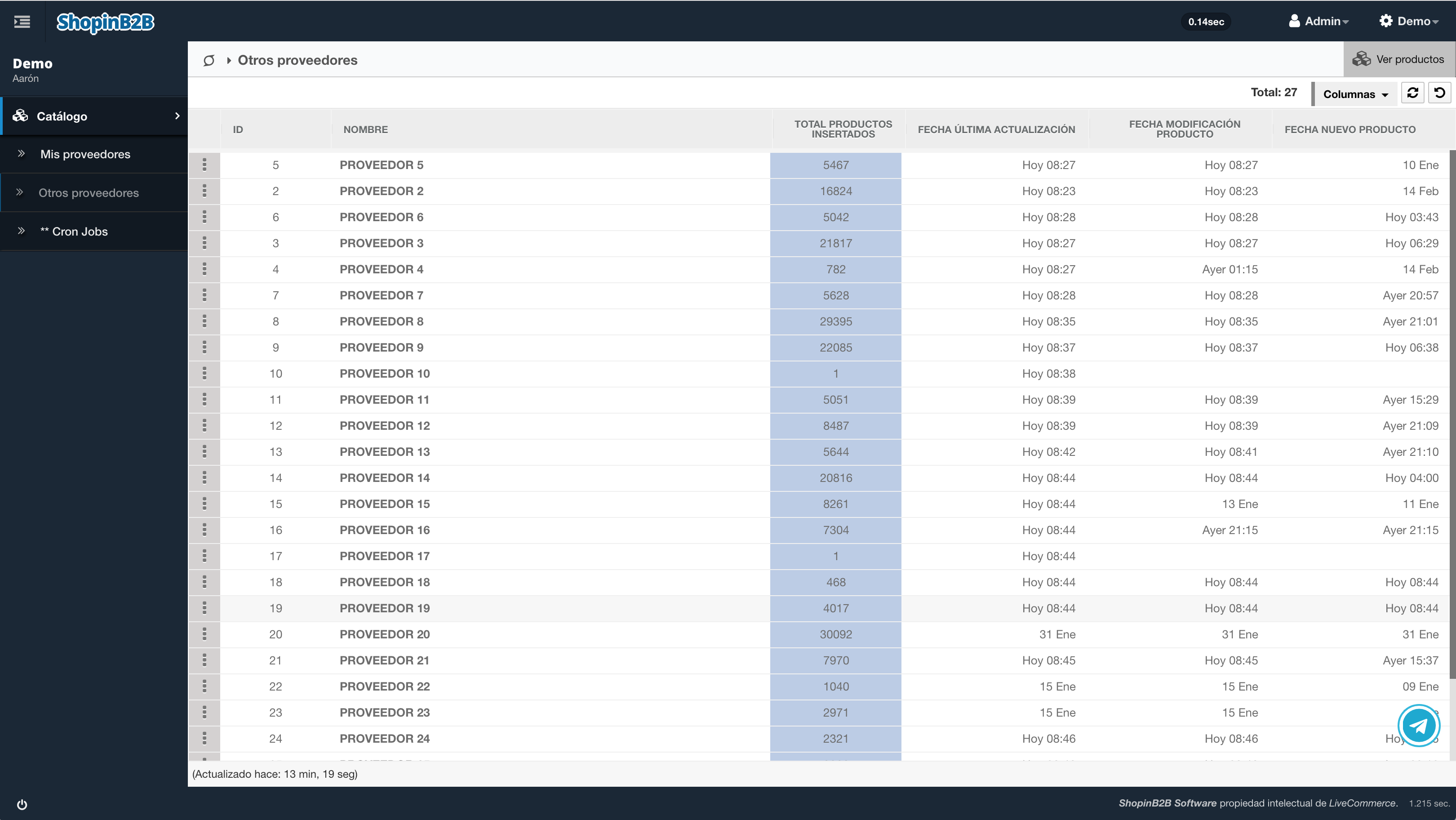Click the Ver productos button
This screenshot has width=1456, height=820.
coord(1398,59)
